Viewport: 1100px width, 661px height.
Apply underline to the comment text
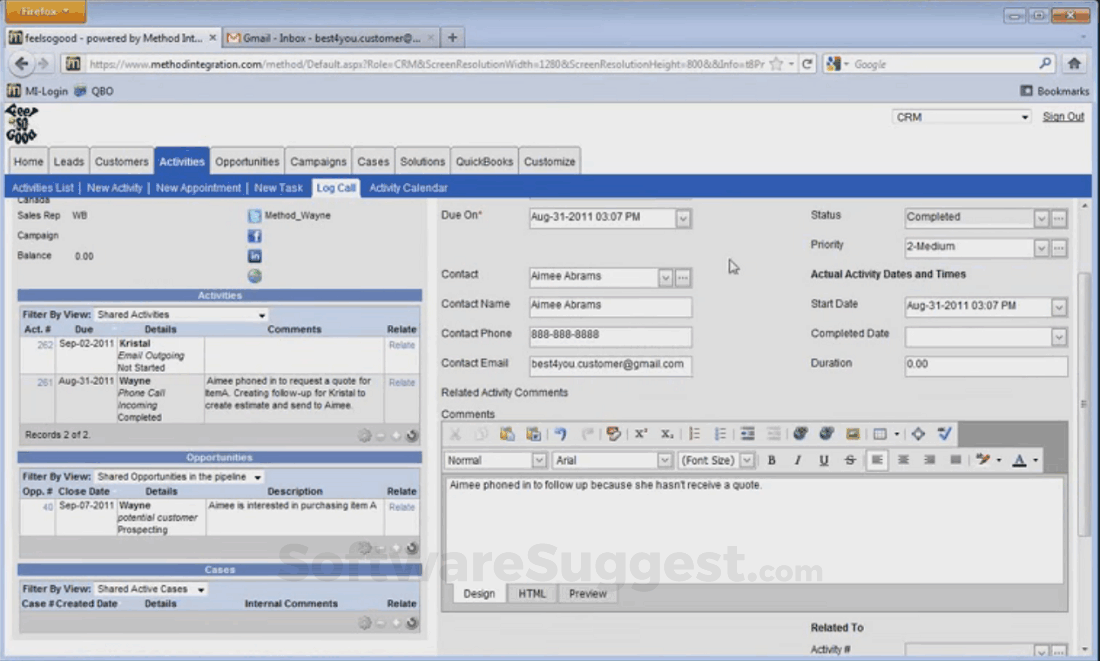pyautogui.click(x=822, y=460)
